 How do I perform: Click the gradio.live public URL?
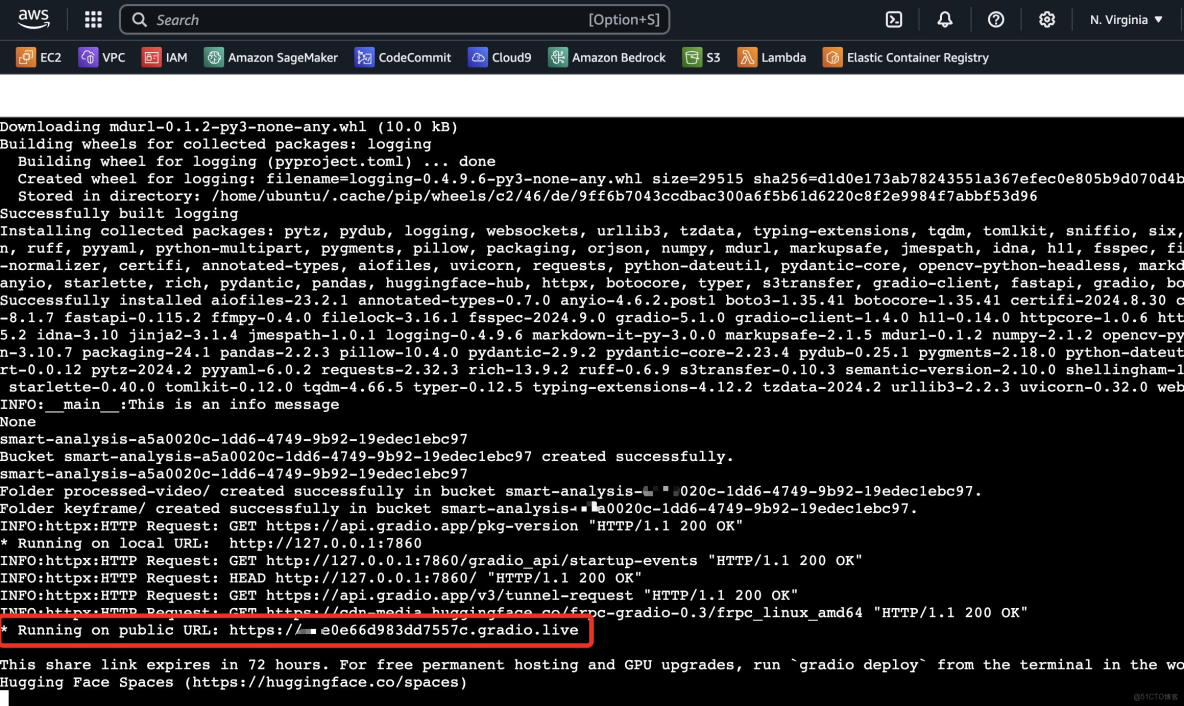(x=404, y=630)
